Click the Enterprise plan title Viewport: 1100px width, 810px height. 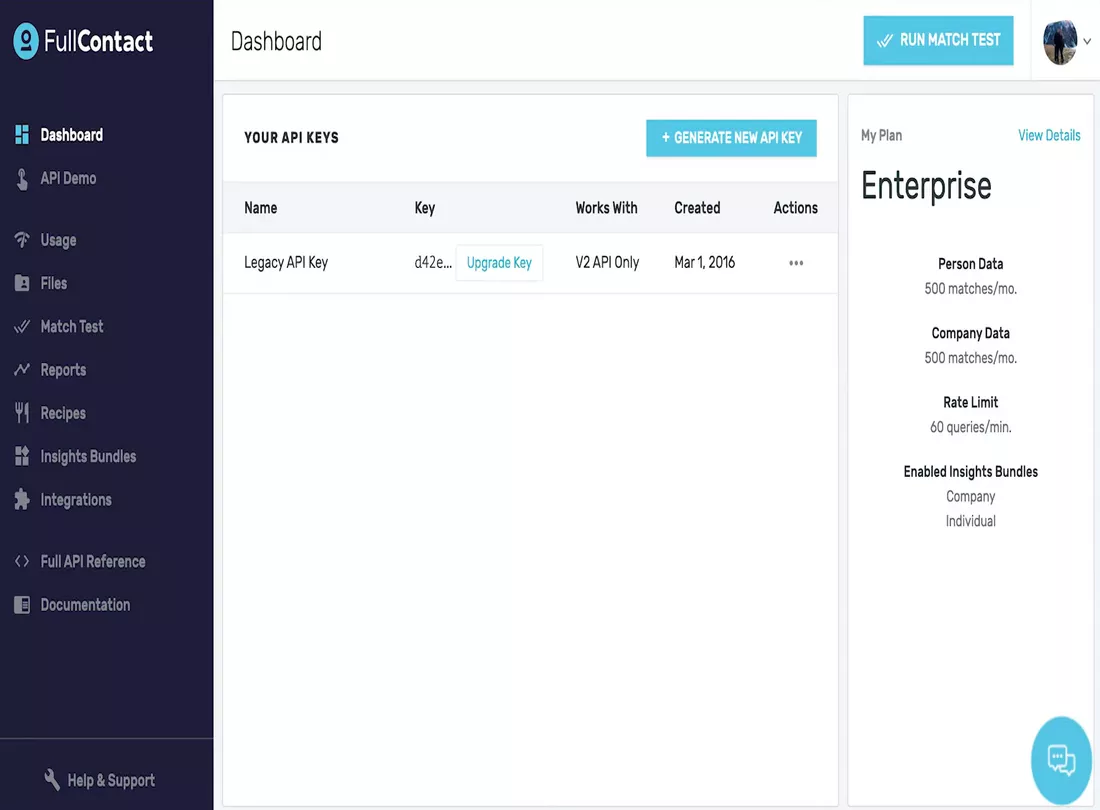(x=926, y=187)
